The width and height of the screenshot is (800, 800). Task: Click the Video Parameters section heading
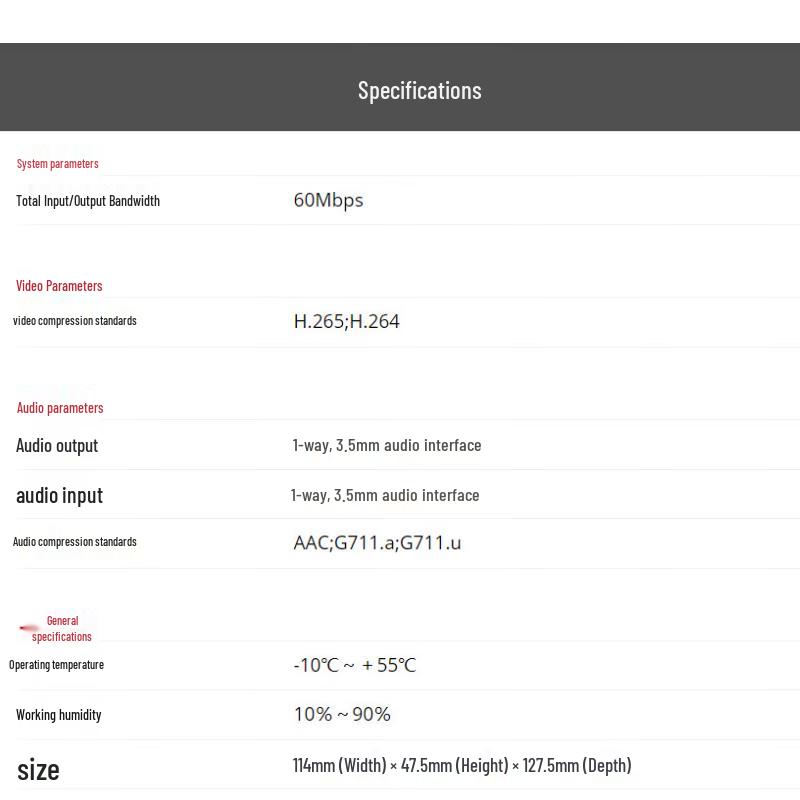click(59, 286)
